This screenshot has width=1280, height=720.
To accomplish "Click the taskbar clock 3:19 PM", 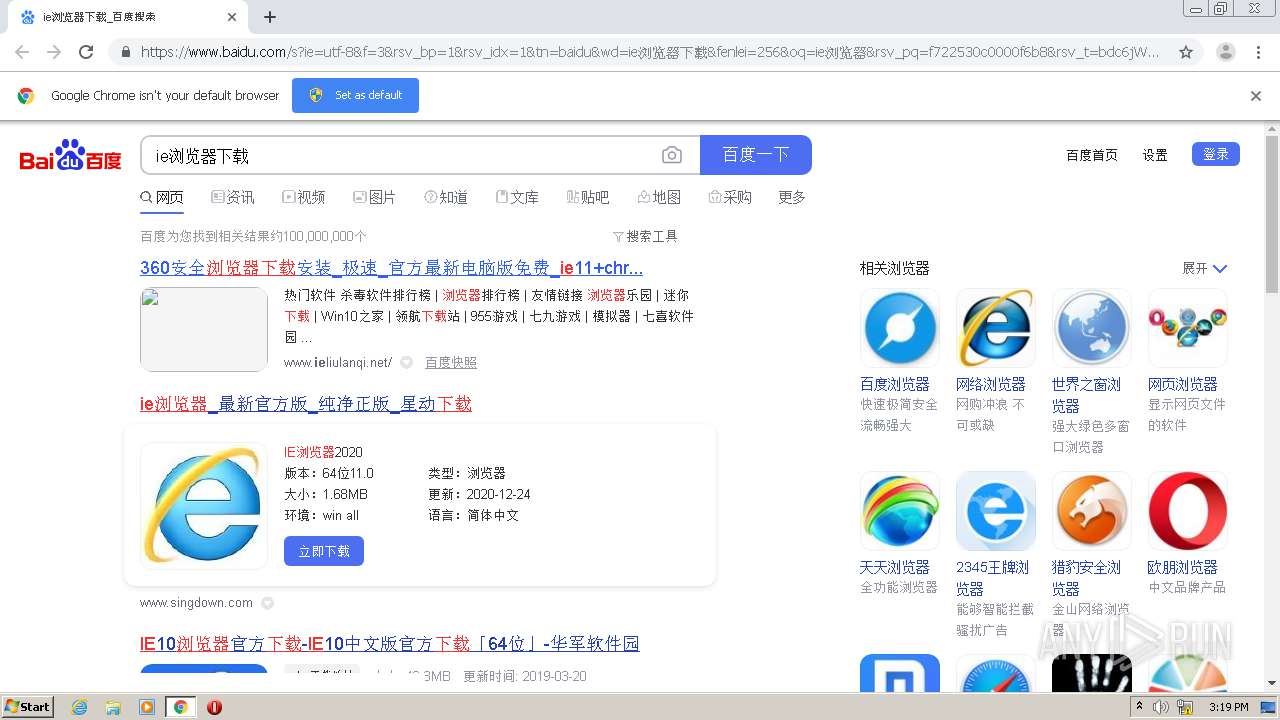I will pos(1228,707).
